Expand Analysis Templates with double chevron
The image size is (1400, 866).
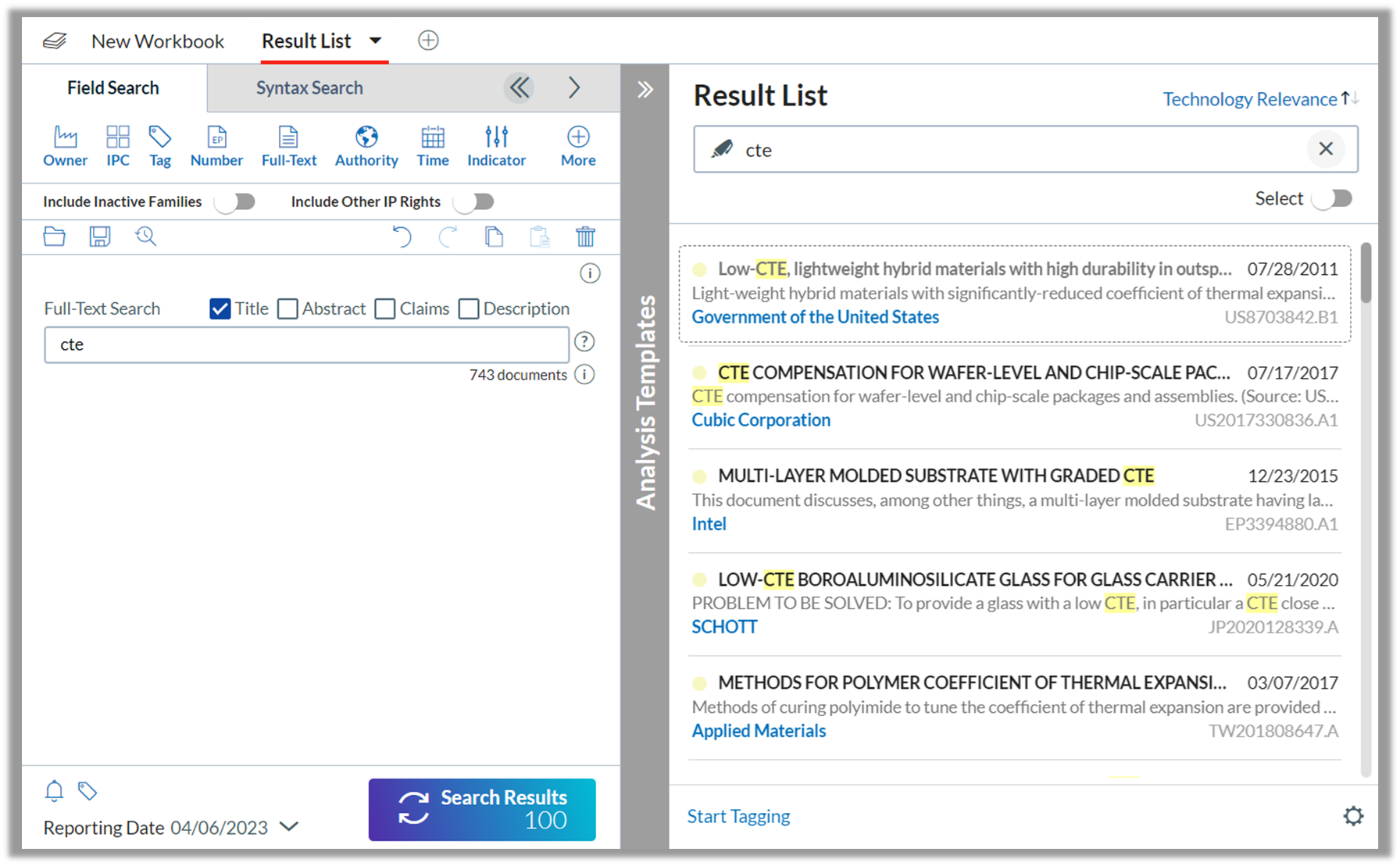(x=645, y=89)
